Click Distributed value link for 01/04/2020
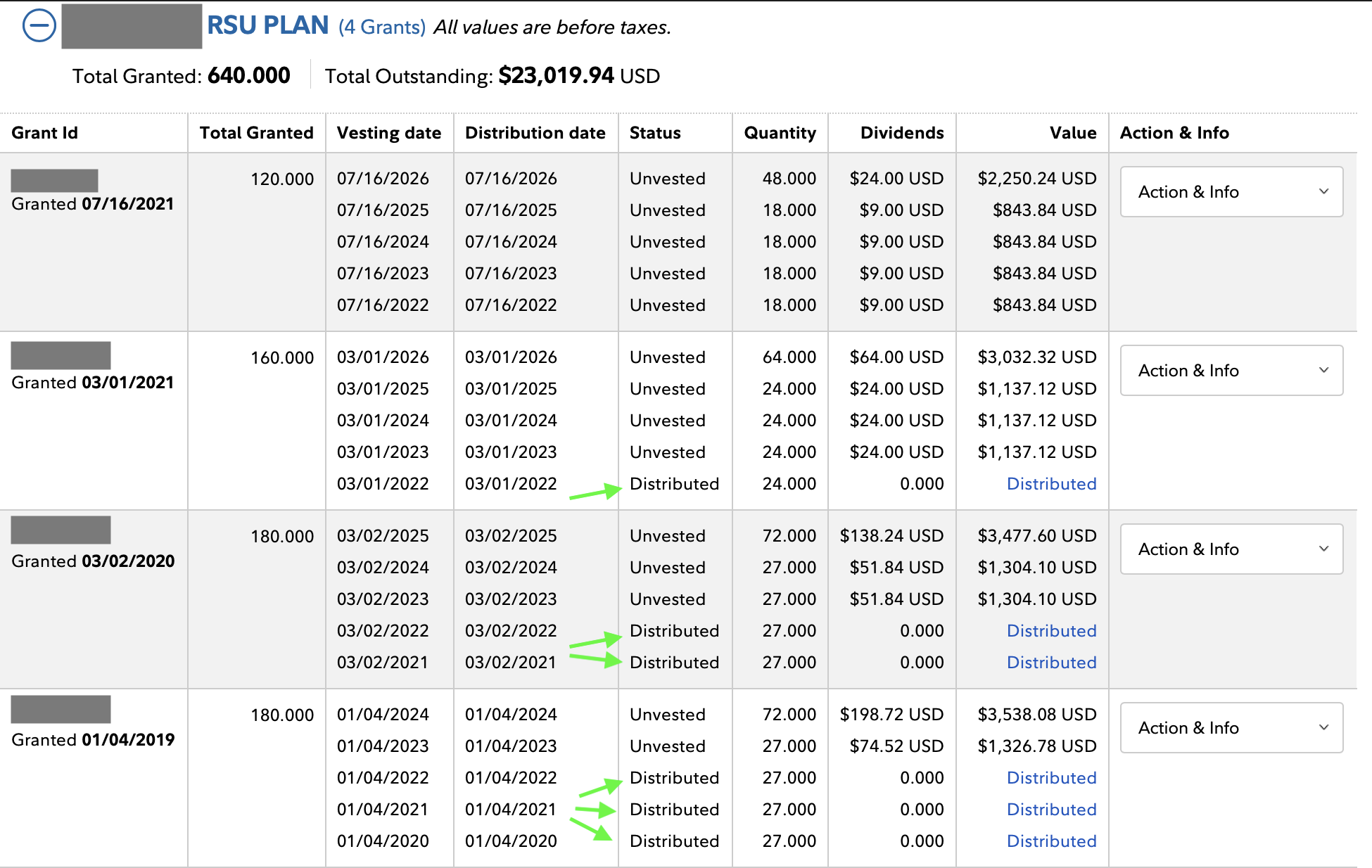Viewport: 1372px width, 868px height. (x=1051, y=841)
